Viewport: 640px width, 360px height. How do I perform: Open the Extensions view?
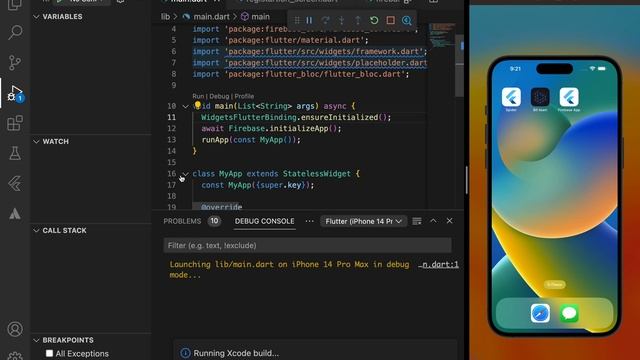point(15,123)
